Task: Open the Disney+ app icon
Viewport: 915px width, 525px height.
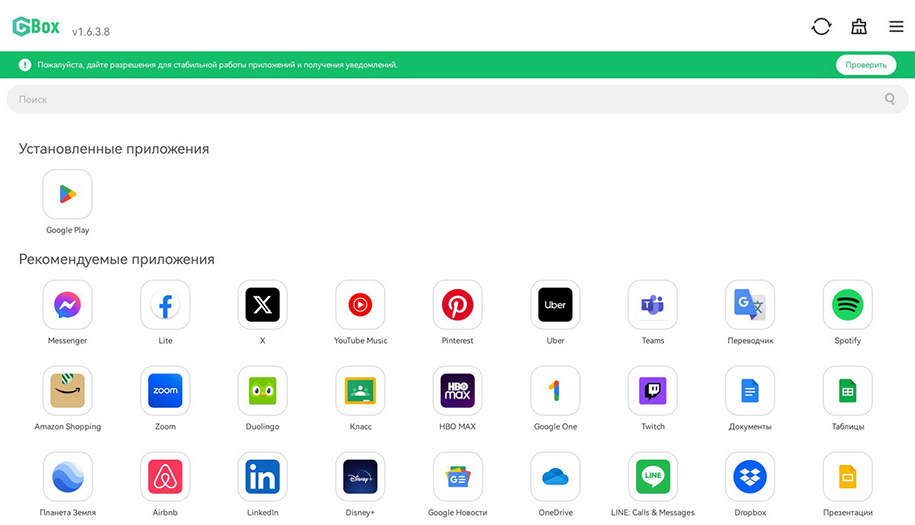Action: [x=360, y=477]
